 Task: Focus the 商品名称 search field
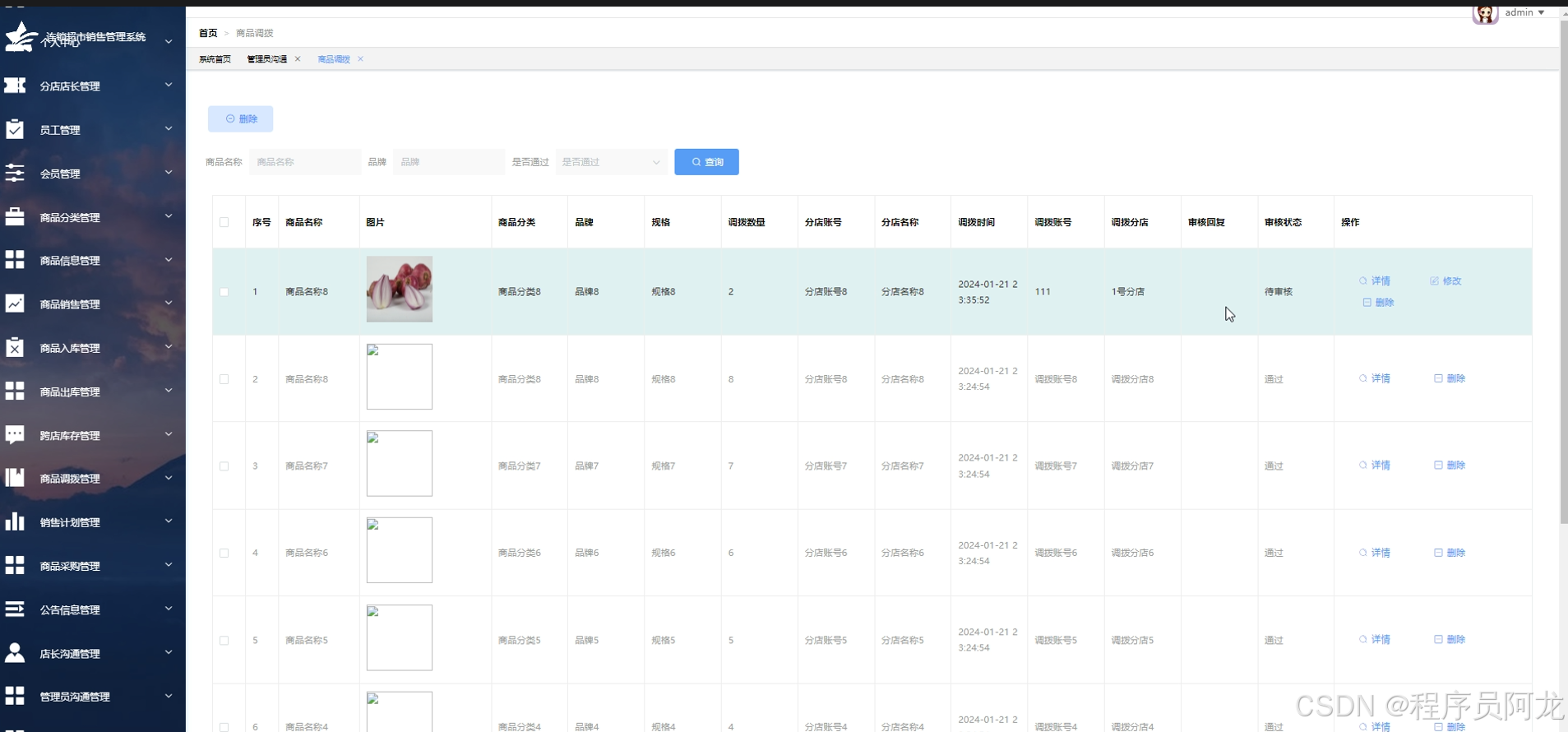pyautogui.click(x=305, y=162)
